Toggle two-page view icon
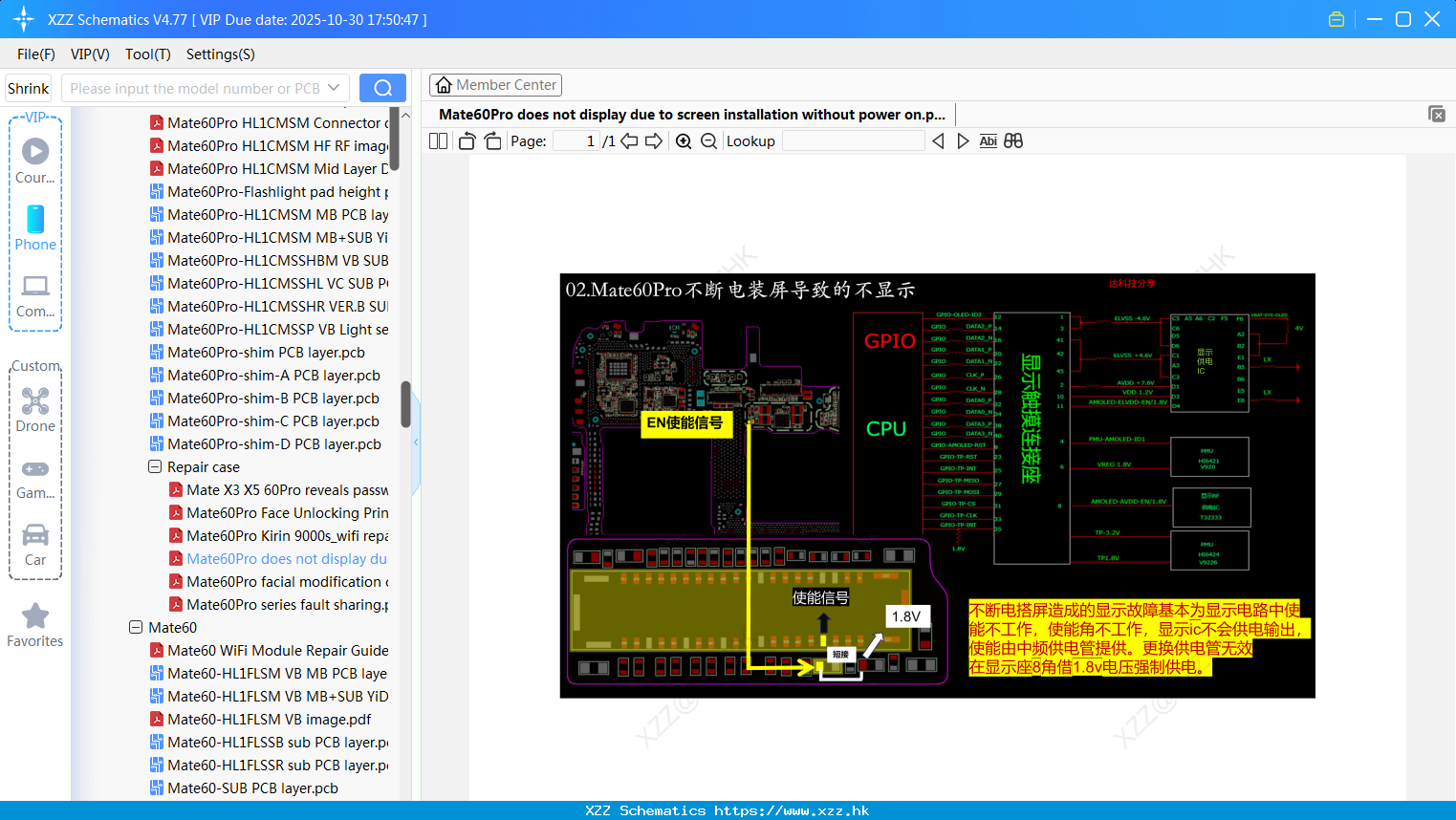 [438, 140]
